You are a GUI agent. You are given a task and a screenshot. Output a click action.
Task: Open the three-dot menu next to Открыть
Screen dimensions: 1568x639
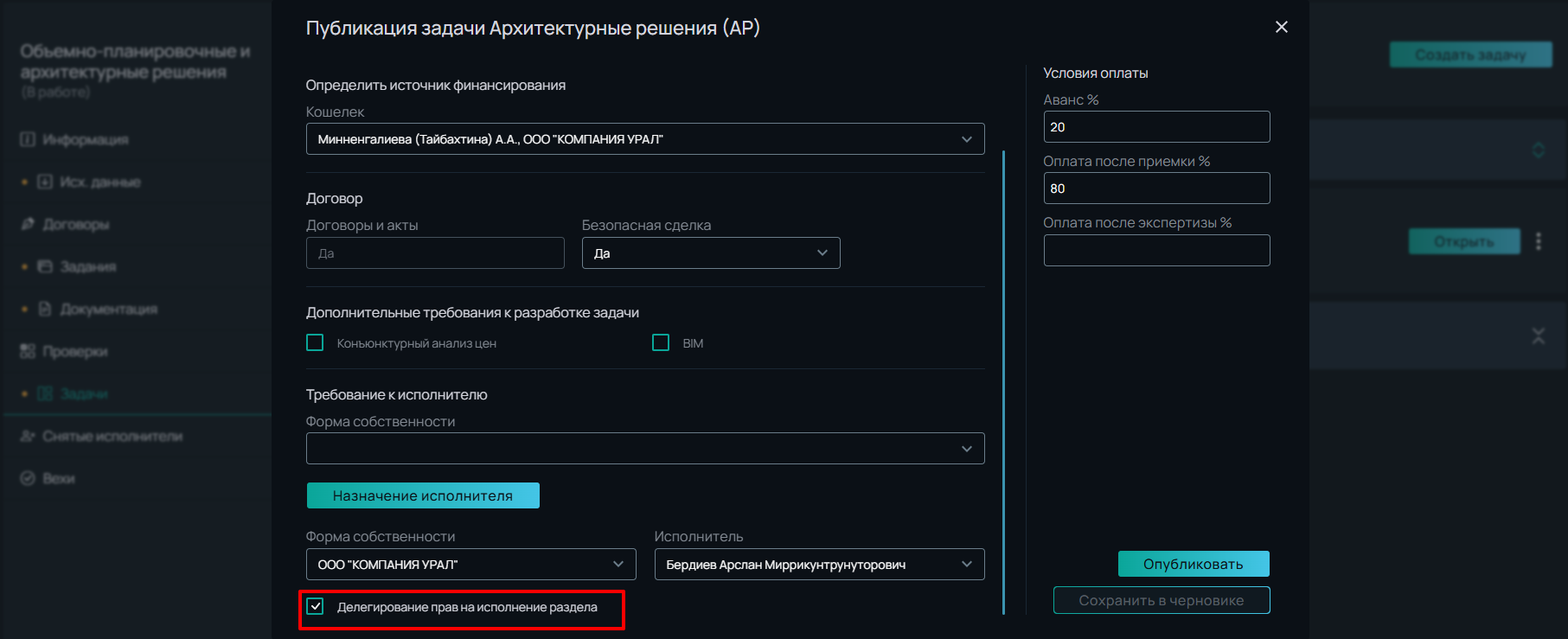(x=1538, y=241)
